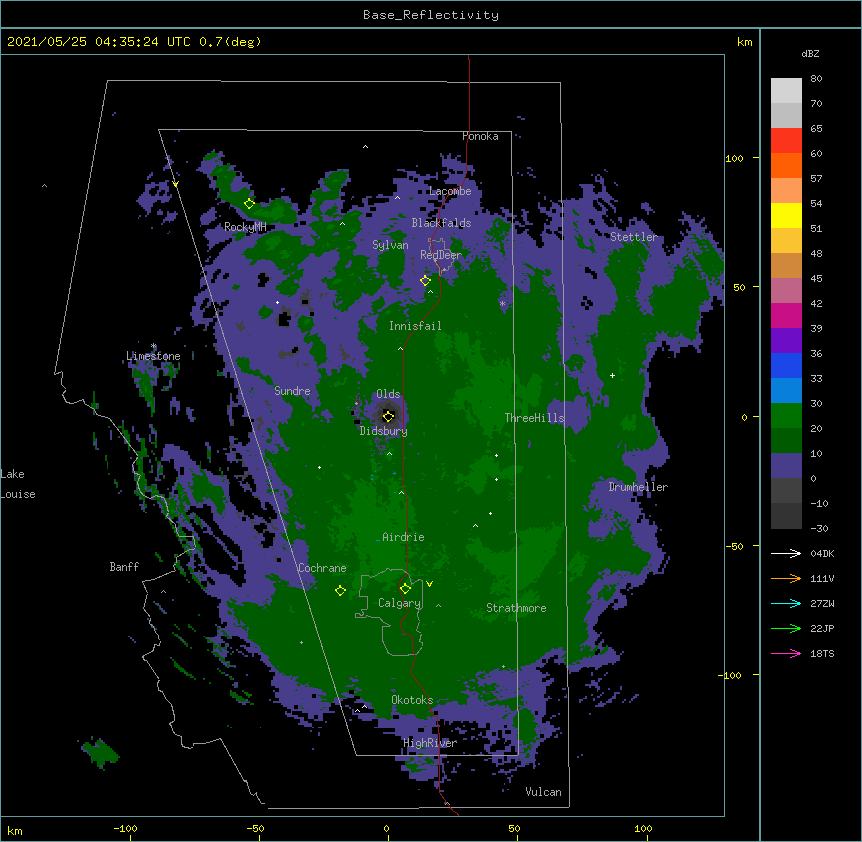The height and width of the screenshot is (842, 862).
Task: Click the Airdrie town label
Action: pyautogui.click(x=403, y=537)
